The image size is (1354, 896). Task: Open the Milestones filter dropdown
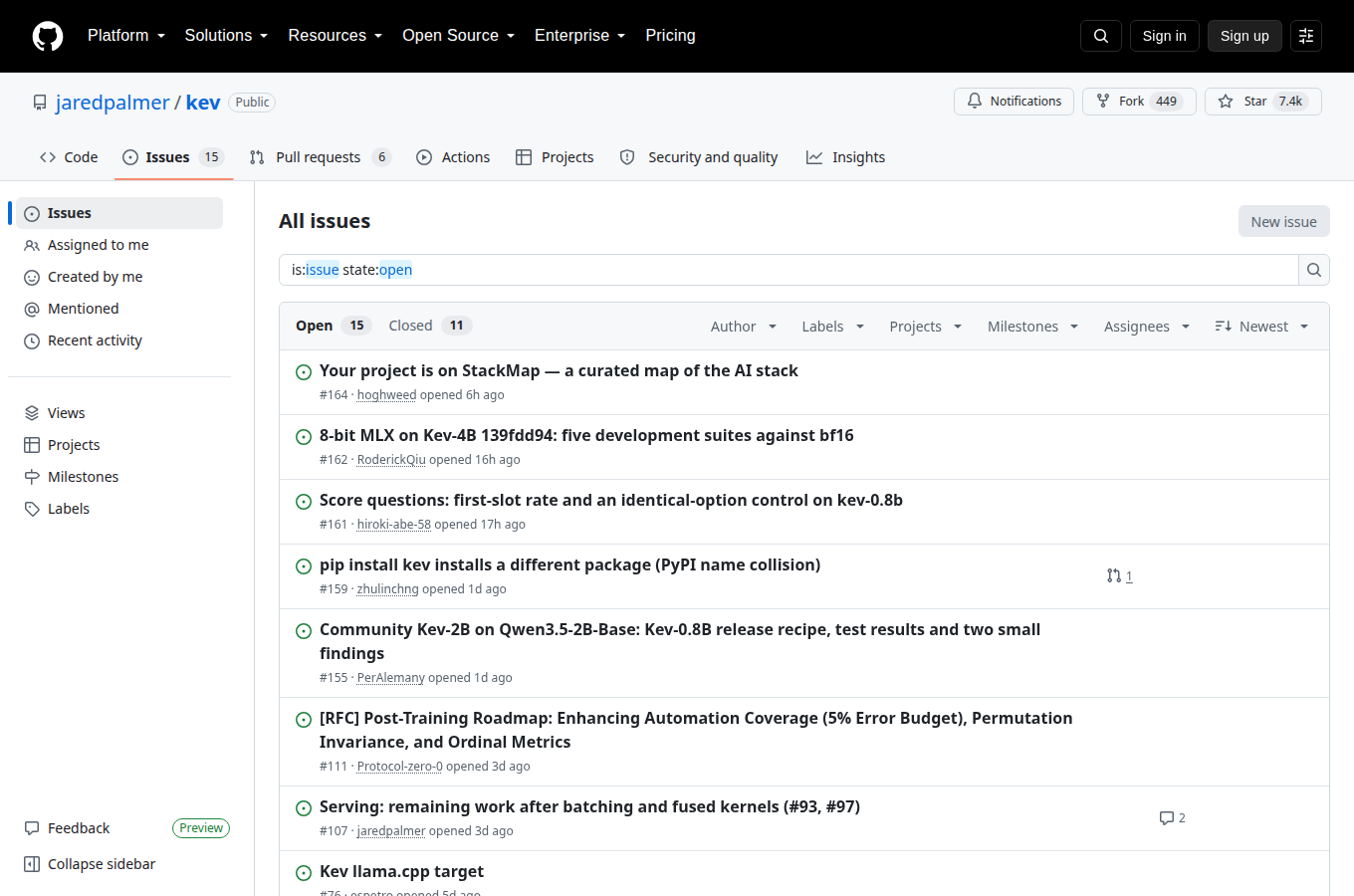tap(1032, 327)
